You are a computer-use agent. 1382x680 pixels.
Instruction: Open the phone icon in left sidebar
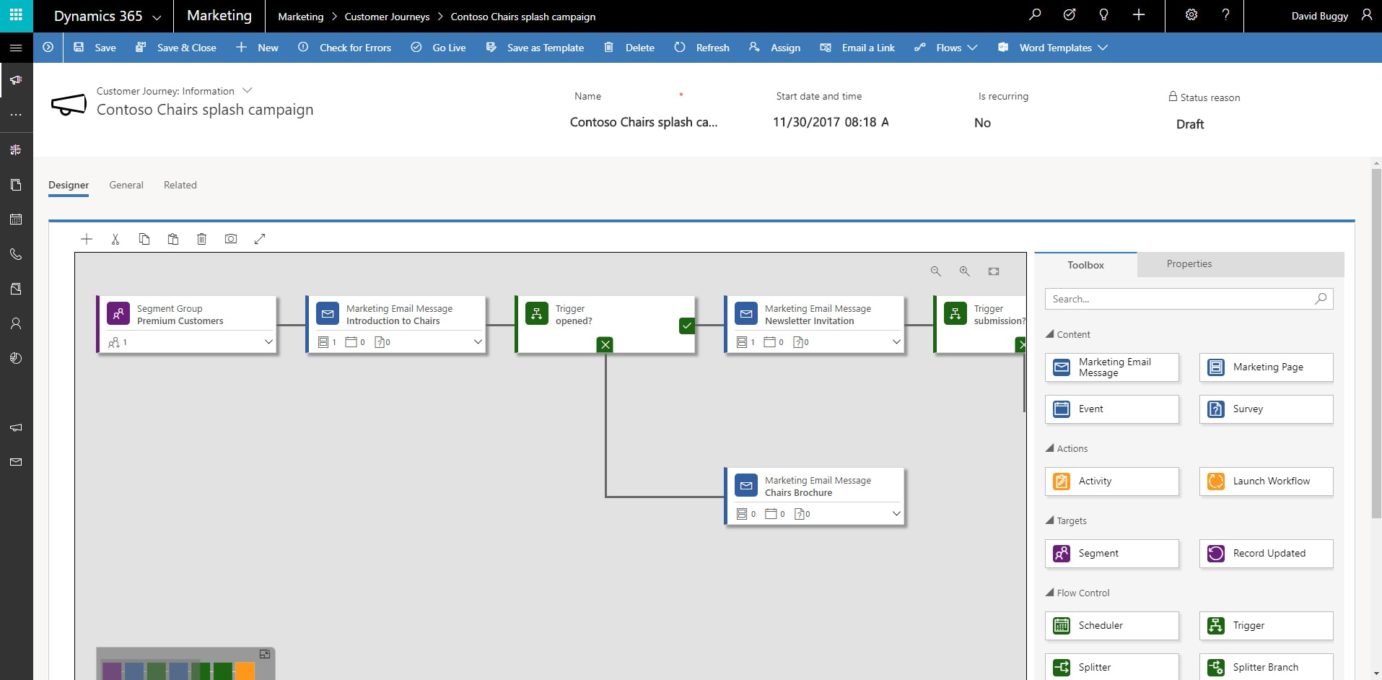(16, 254)
